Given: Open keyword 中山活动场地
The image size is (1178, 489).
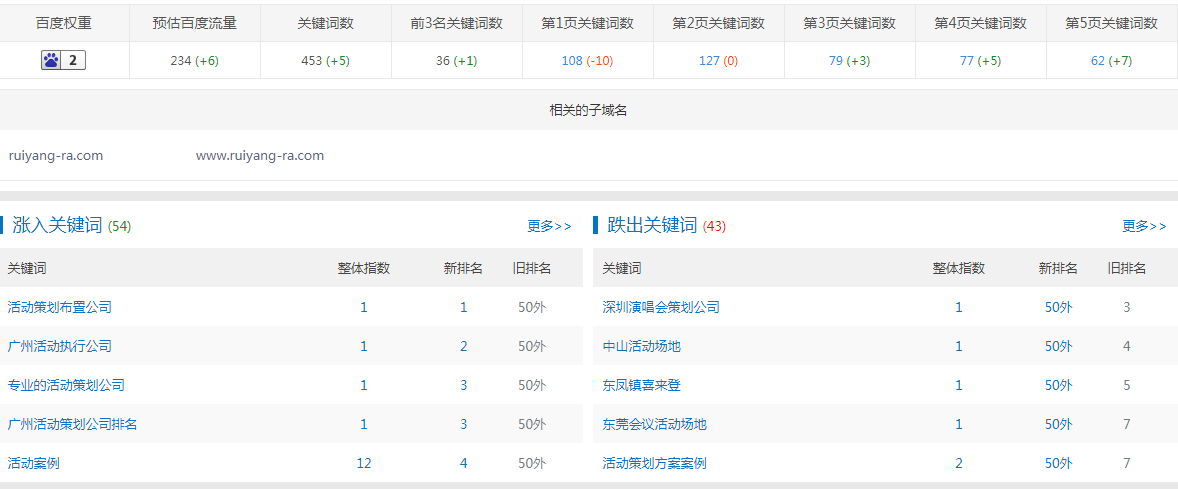Looking at the screenshot, I should pyautogui.click(x=642, y=346).
